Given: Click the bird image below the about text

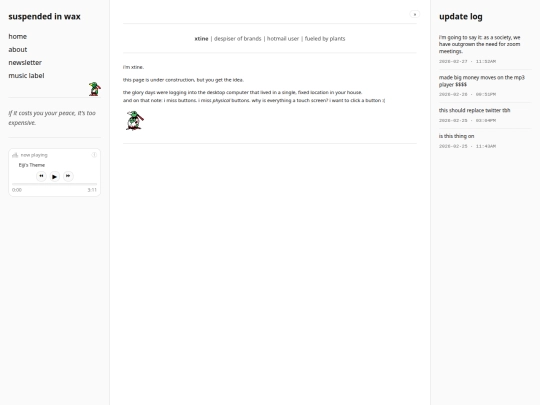Looking at the screenshot, I should click(135, 120).
